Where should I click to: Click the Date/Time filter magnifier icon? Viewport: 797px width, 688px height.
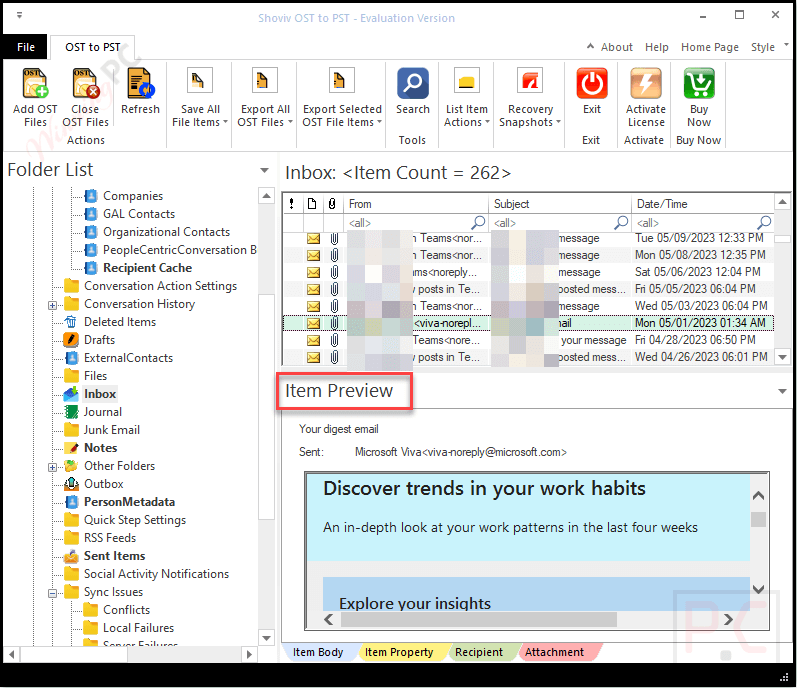tap(764, 222)
